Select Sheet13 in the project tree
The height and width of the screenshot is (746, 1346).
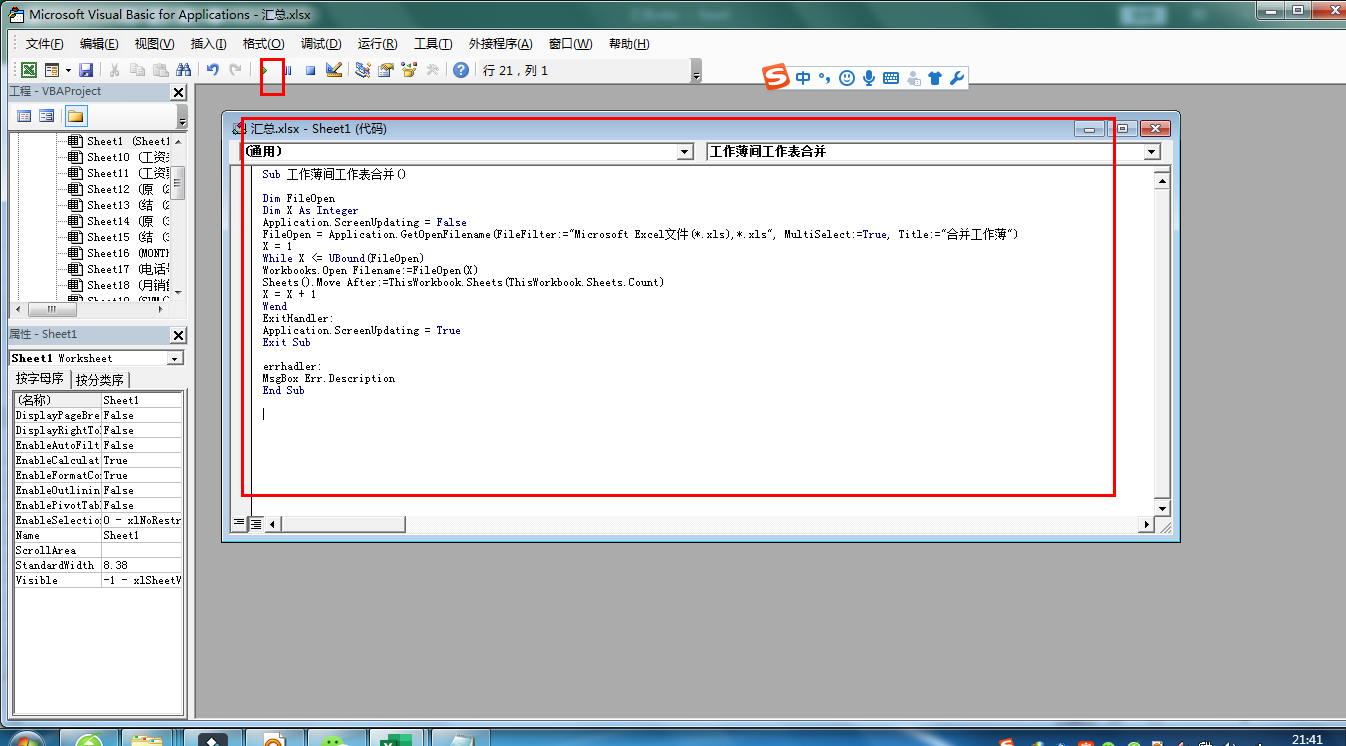click(118, 205)
